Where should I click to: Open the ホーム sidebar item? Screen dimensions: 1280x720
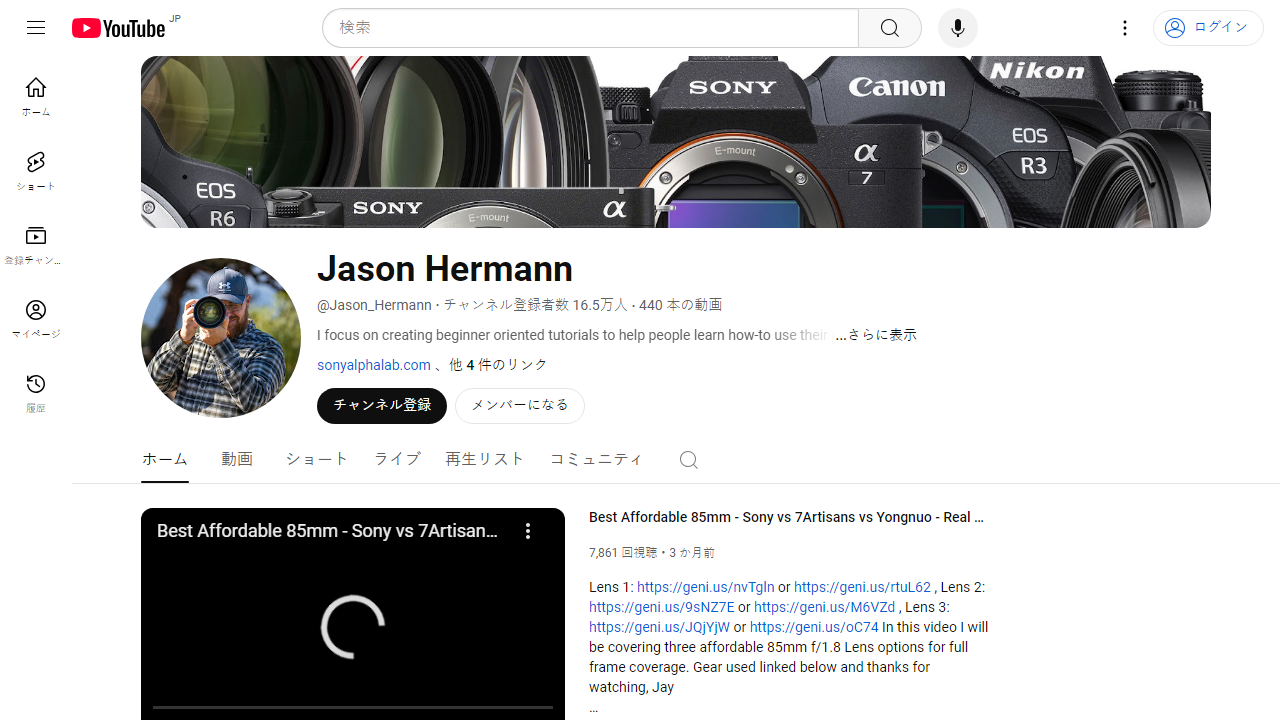(x=36, y=97)
